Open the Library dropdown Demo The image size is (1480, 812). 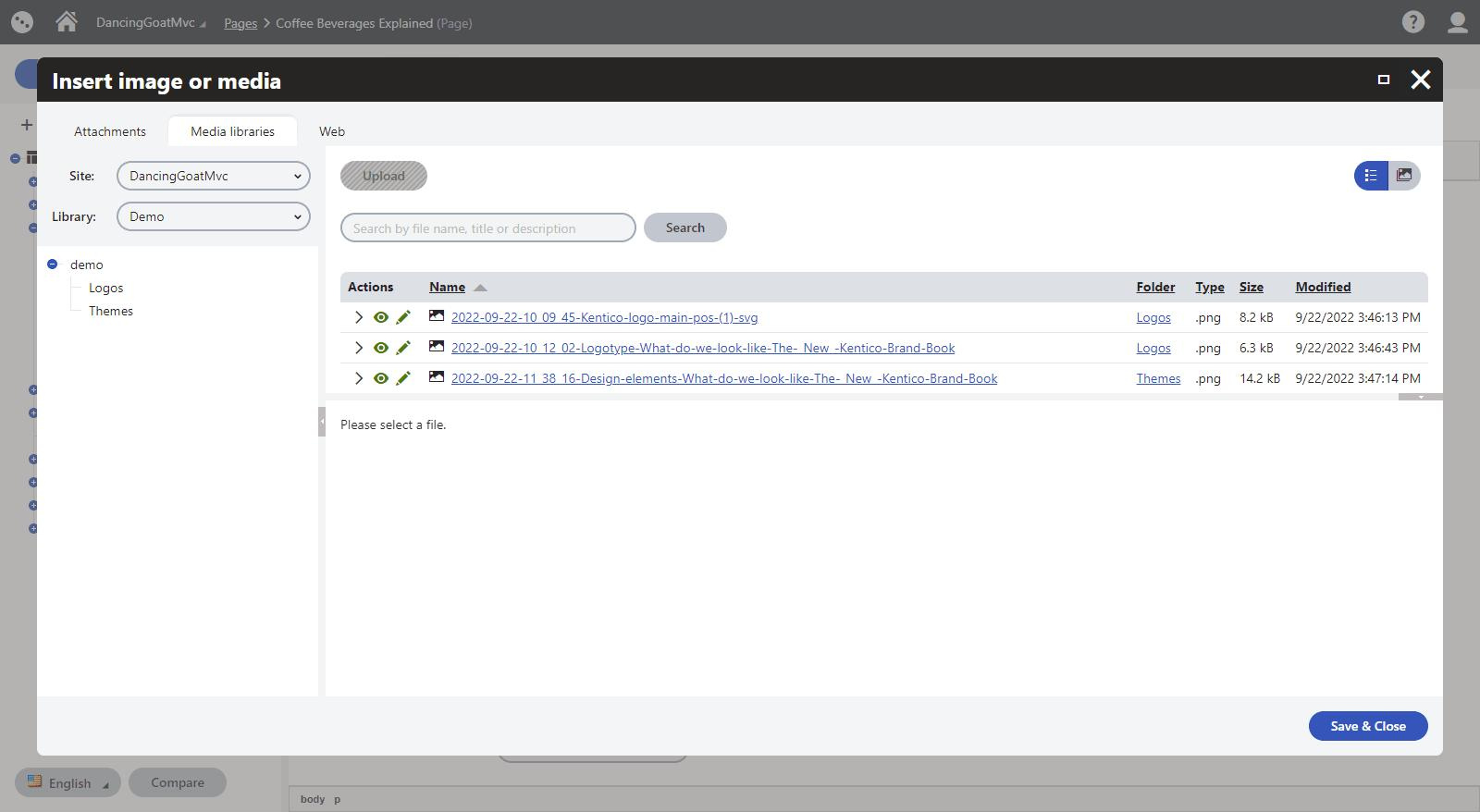point(214,216)
